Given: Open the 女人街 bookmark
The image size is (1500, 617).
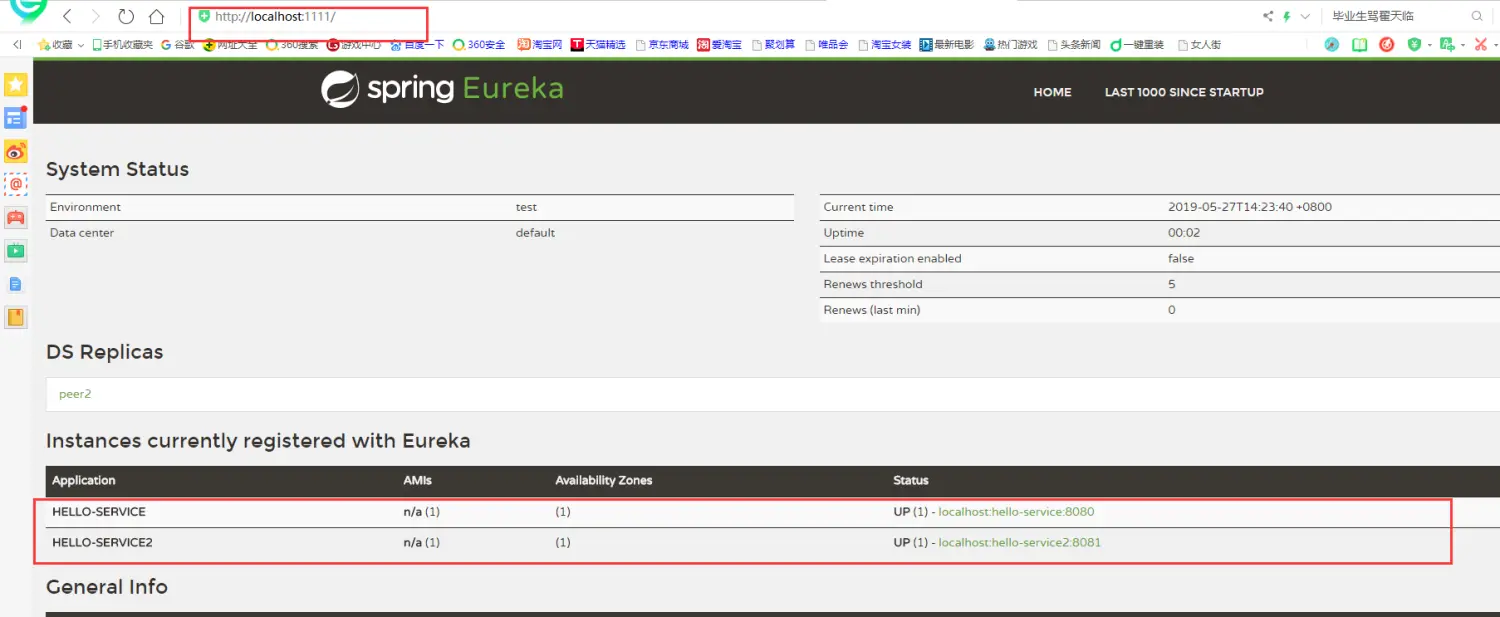Looking at the screenshot, I should (1199, 45).
